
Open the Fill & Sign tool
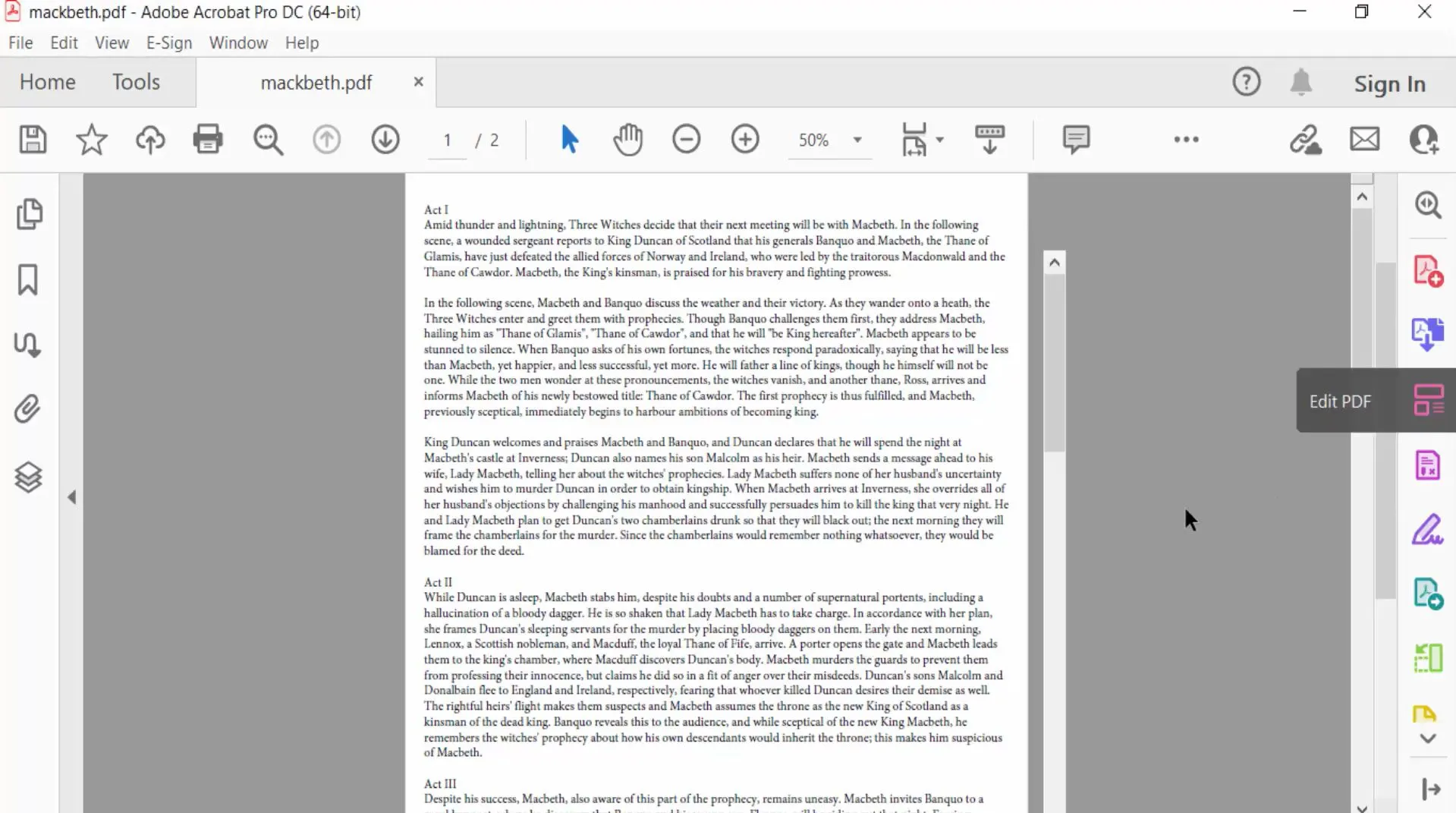point(1427,530)
